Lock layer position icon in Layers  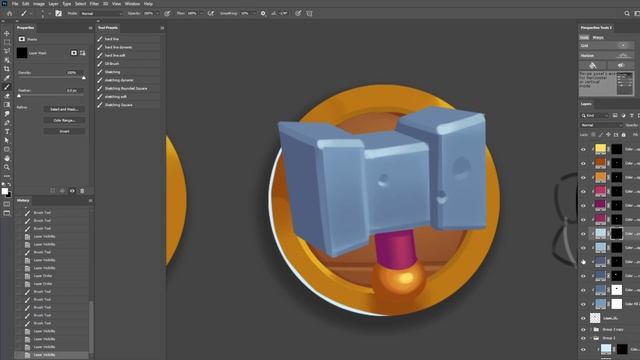point(608,135)
